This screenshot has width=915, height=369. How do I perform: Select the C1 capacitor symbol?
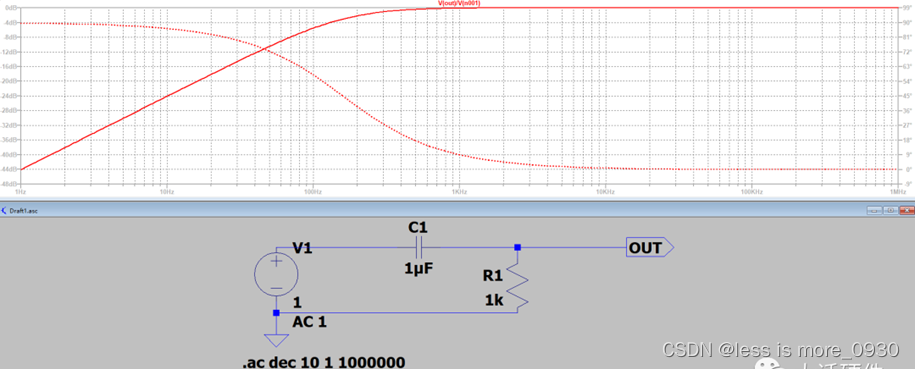[x=418, y=247]
